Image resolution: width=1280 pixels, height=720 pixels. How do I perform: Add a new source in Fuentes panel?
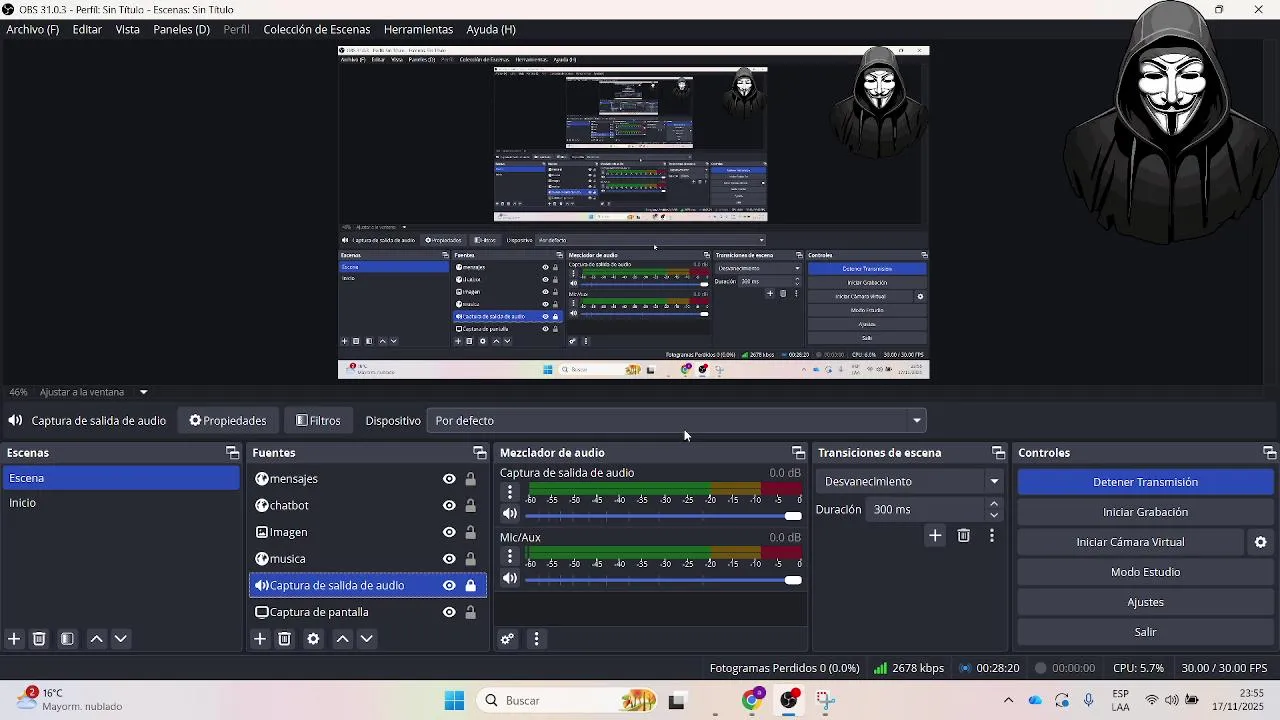click(260, 639)
